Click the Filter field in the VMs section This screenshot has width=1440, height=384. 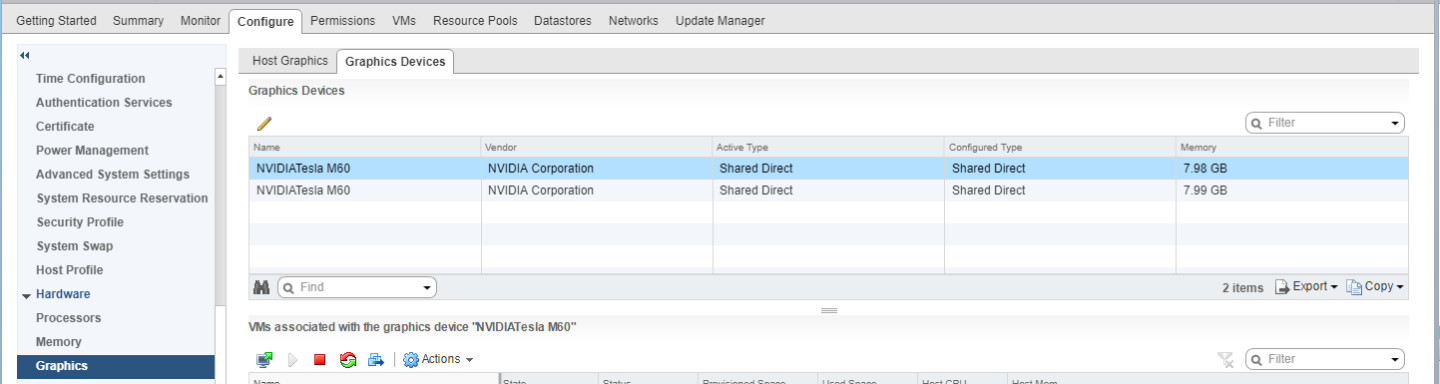pos(1324,359)
